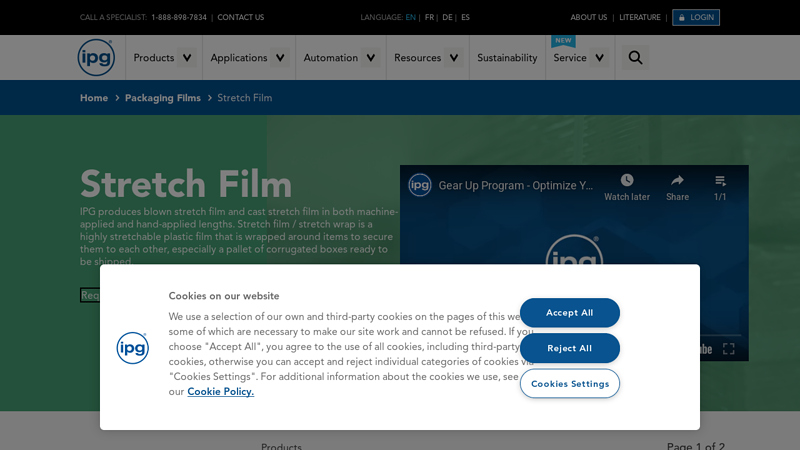Expand the Applications dropdown arrow
The width and height of the screenshot is (800, 450).
280,58
